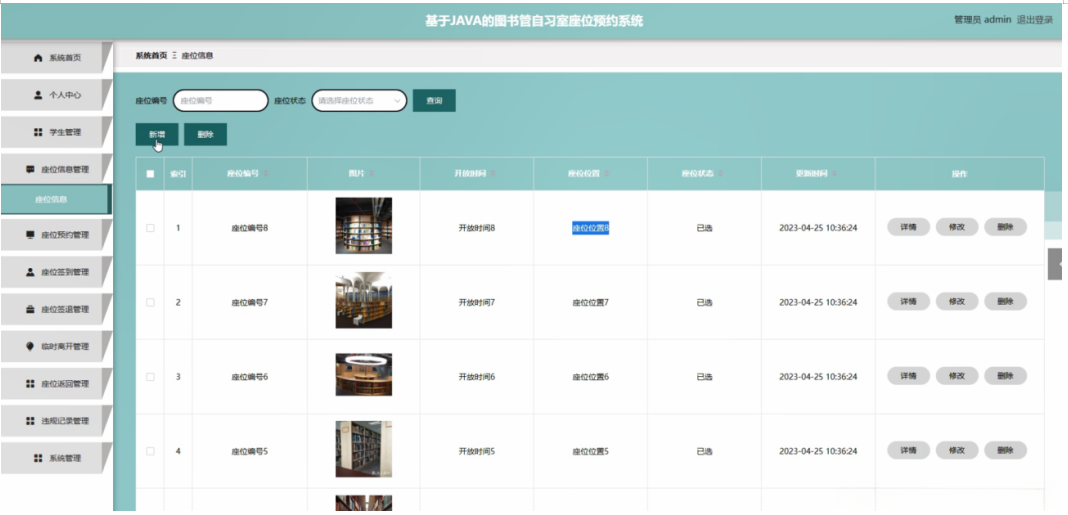The image size is (1068, 515).
Task: Sort by the 座位状态 column arrows
Action: pyautogui.click(x=721, y=174)
